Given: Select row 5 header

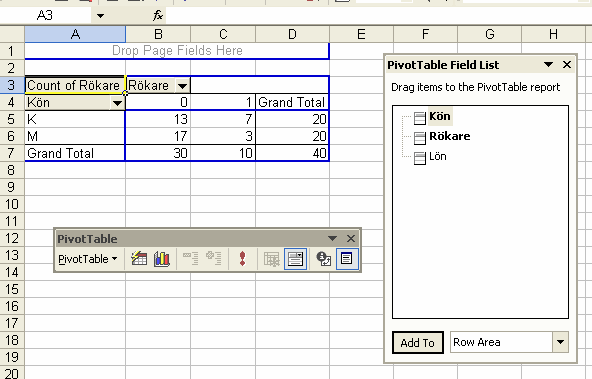Looking at the screenshot, I should point(12,119).
